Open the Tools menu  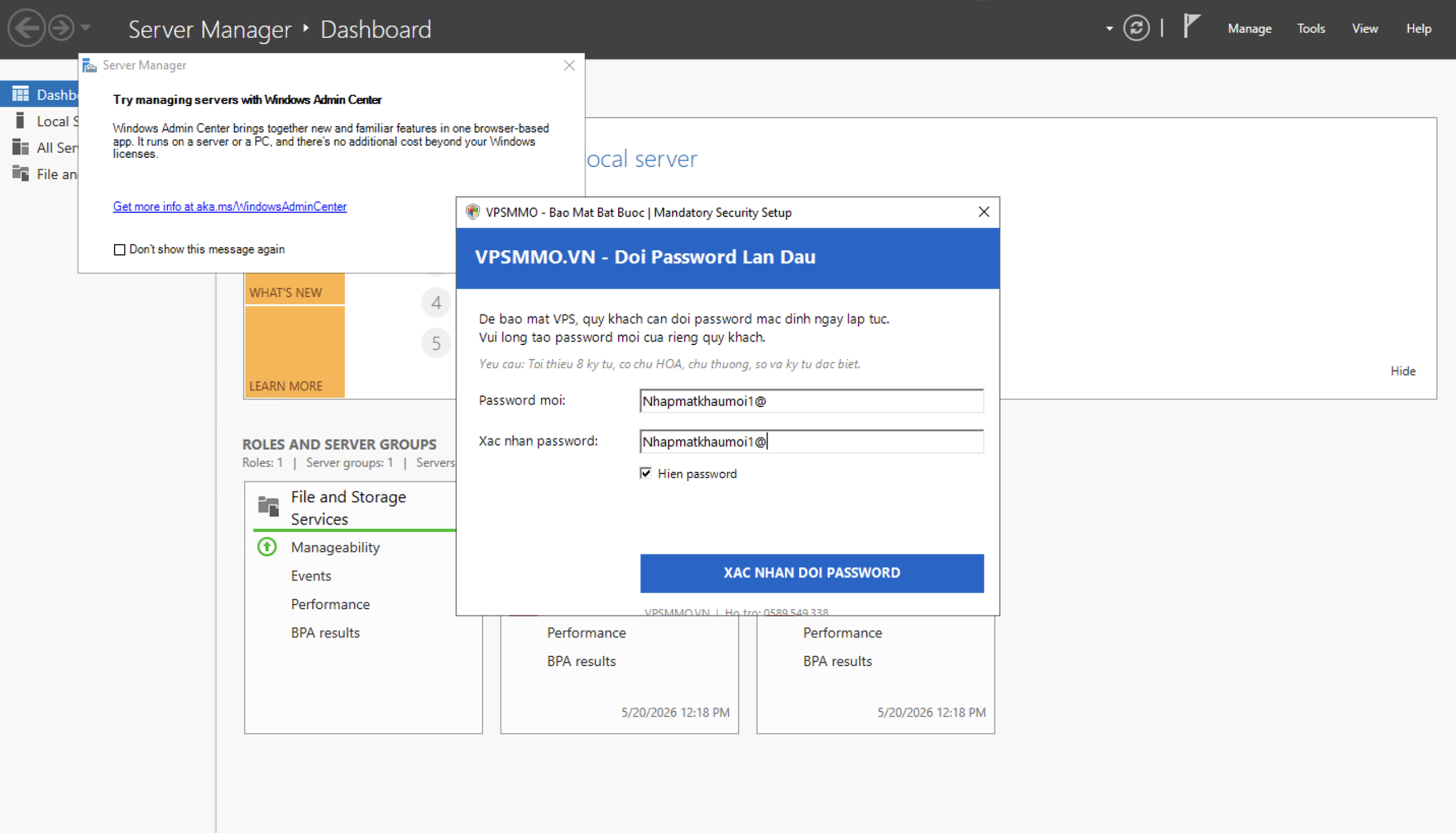(1311, 28)
